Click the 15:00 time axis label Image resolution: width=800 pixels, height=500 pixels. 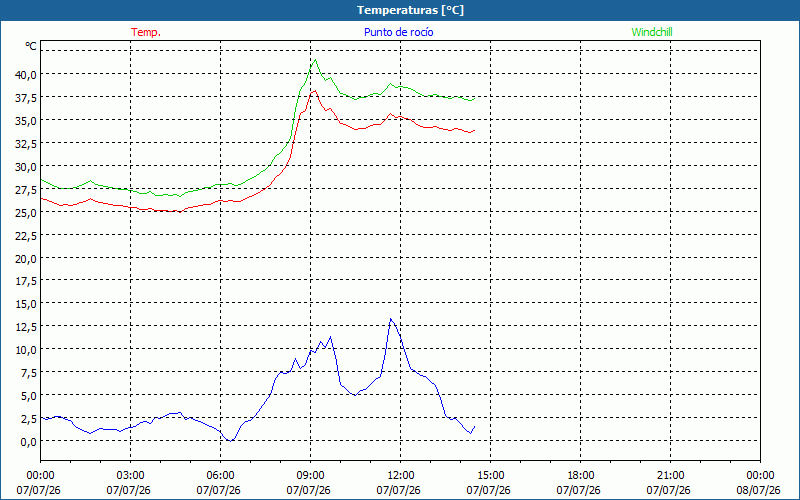[x=490, y=476]
